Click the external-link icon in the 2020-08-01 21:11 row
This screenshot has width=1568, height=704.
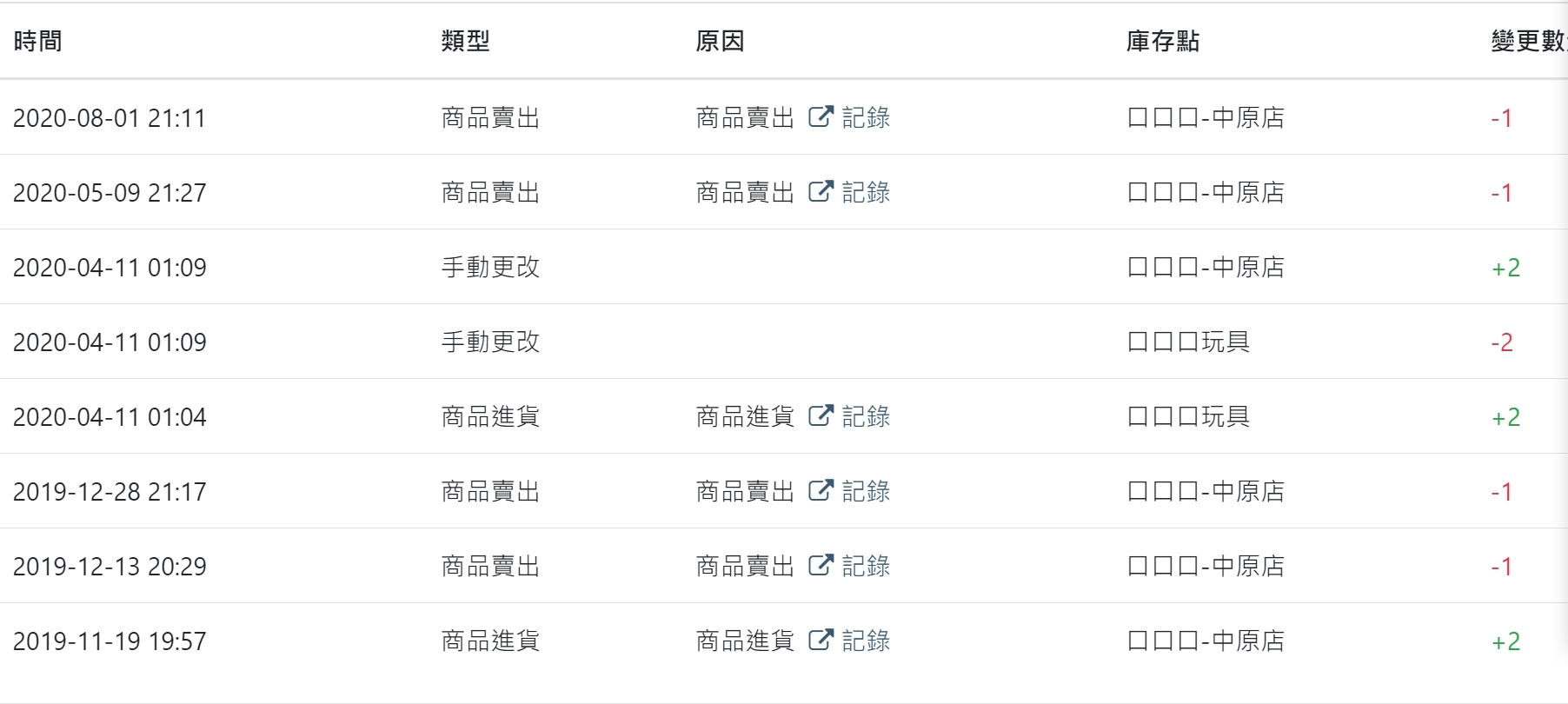point(821,117)
